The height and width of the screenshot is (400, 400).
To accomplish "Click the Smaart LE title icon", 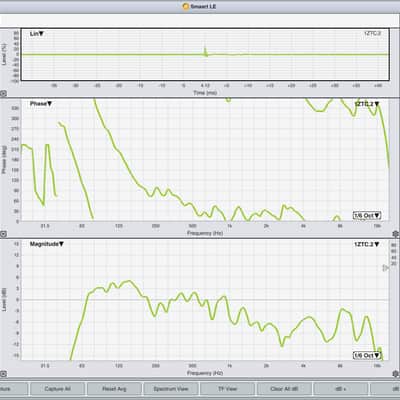I will (x=186, y=6).
